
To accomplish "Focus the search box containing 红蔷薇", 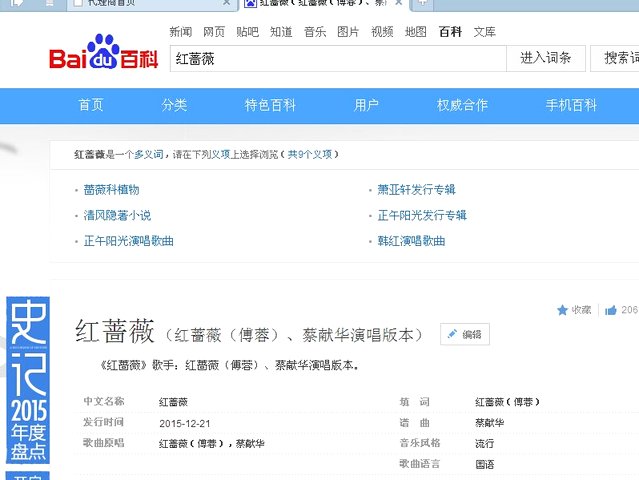I will [x=337, y=58].
